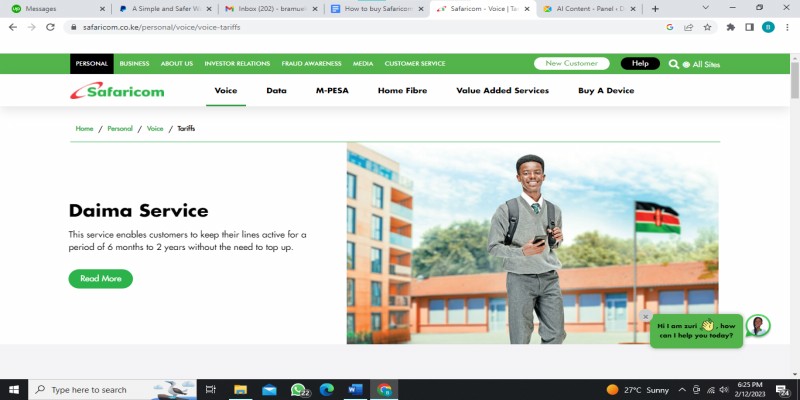Share this page via address bar icon
The height and width of the screenshot is (400, 800).
pos(689,27)
